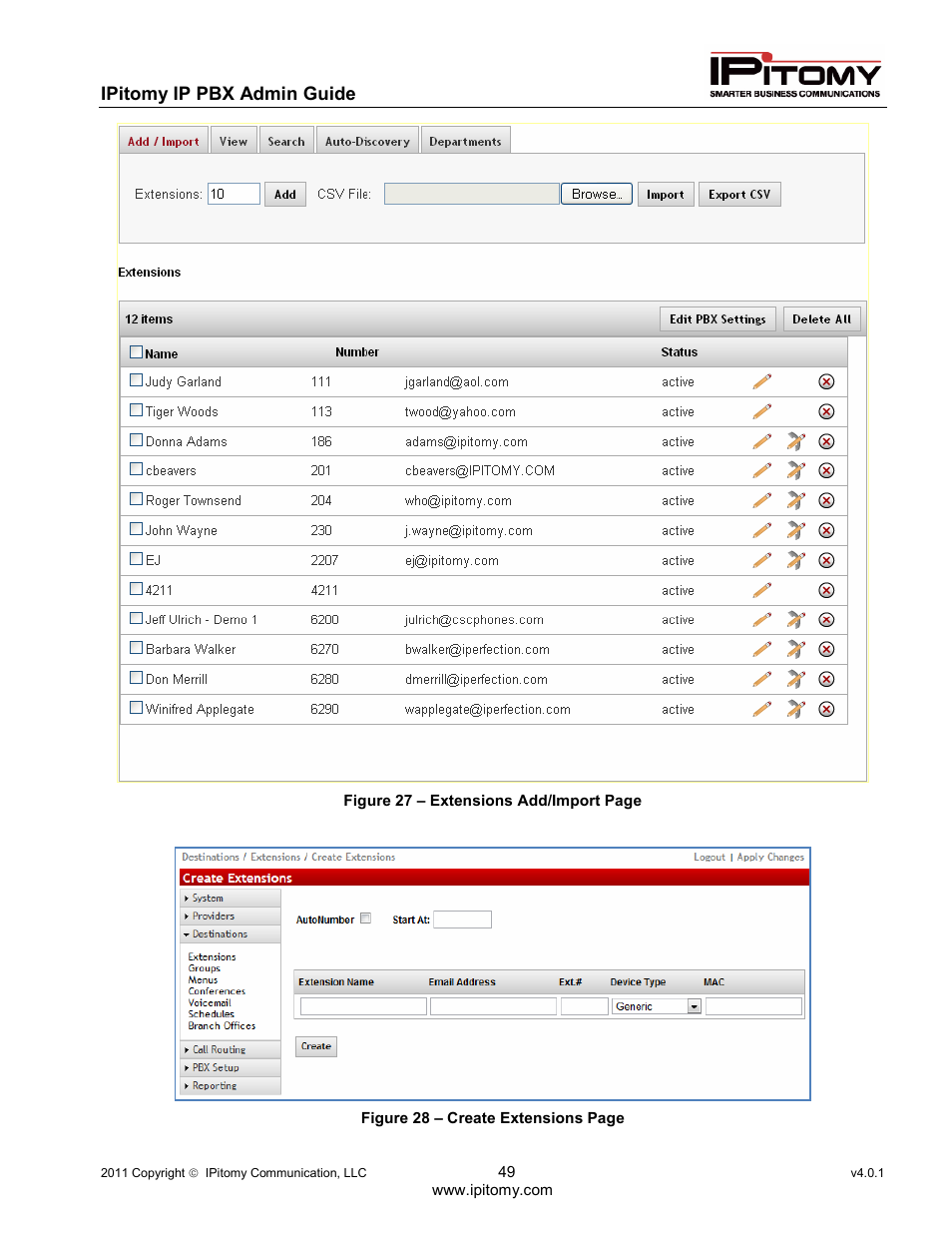Expand the System sidebar section
The height and width of the screenshot is (1233, 952).
click(231, 899)
